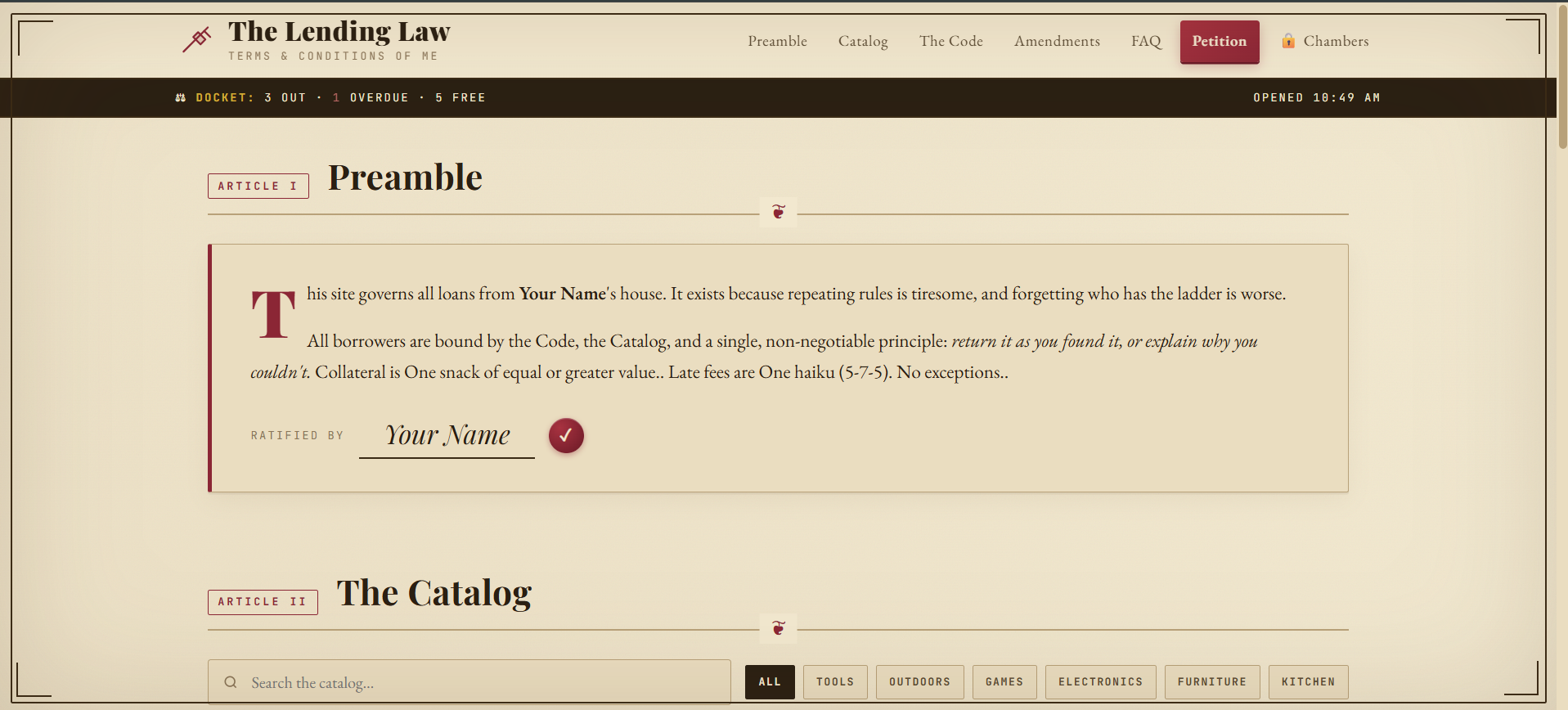Open The Lending Law site title

click(x=339, y=32)
